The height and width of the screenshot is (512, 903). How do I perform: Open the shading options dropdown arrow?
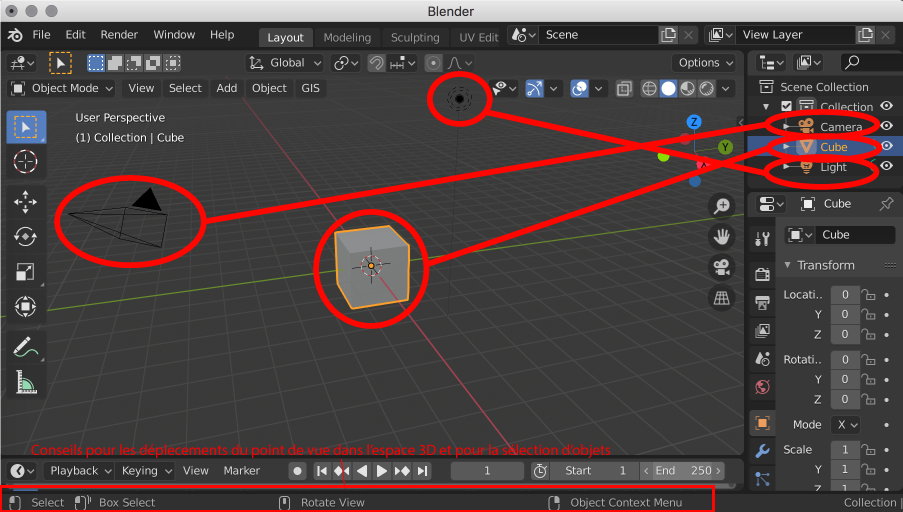(726, 89)
